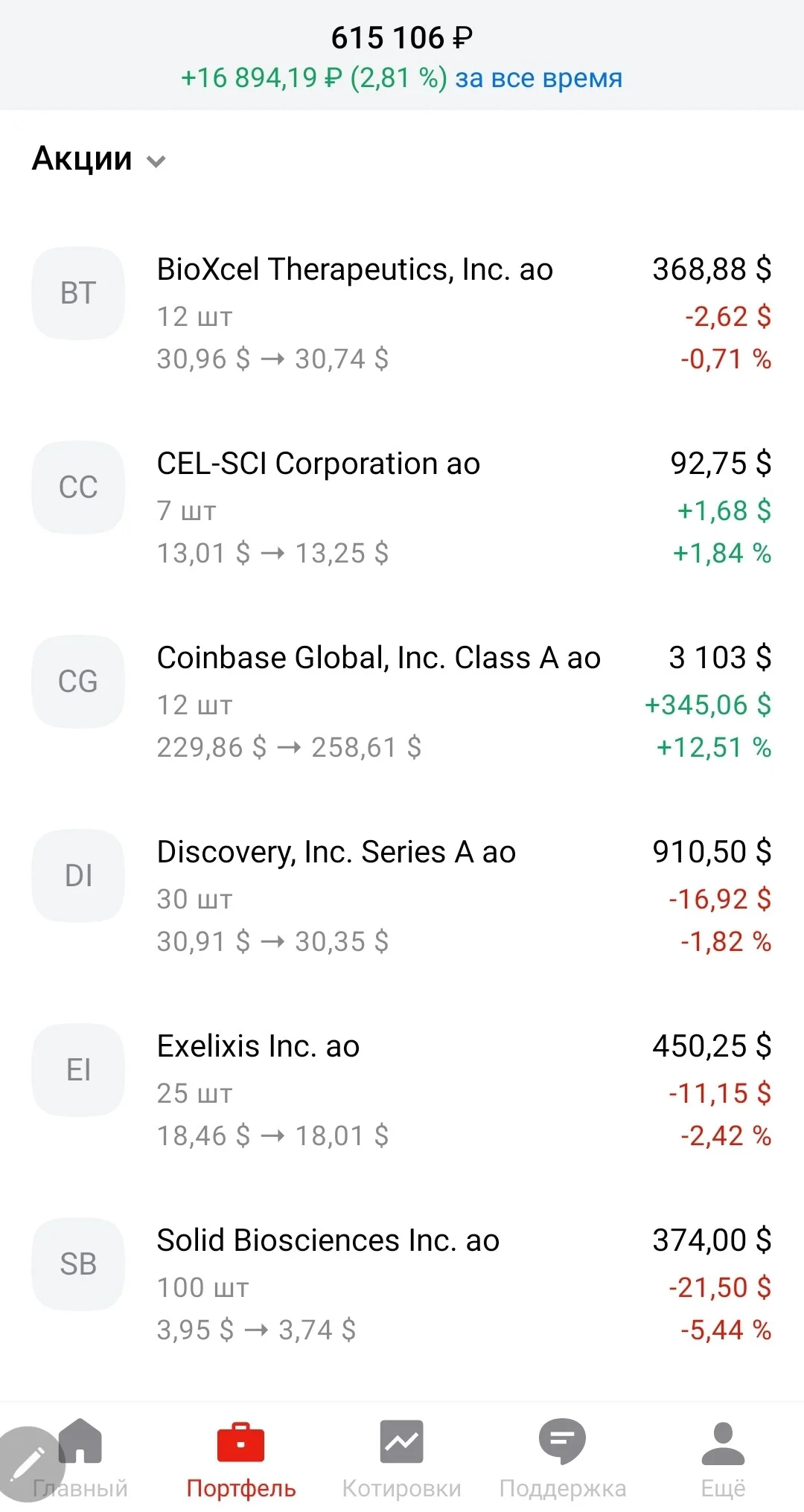Tap the Портфель briefcase icon
804x1512 pixels.
(240, 1442)
